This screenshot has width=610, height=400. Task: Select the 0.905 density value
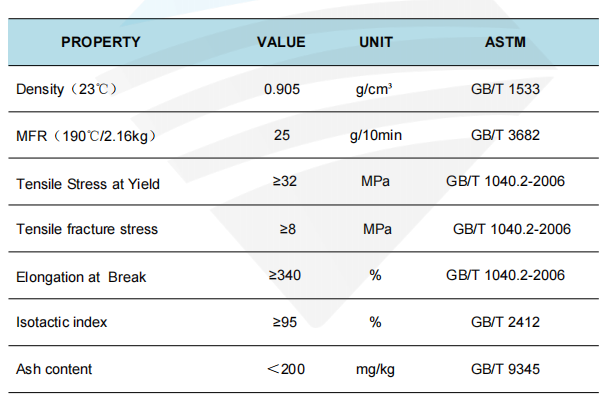pyautogui.click(x=282, y=89)
